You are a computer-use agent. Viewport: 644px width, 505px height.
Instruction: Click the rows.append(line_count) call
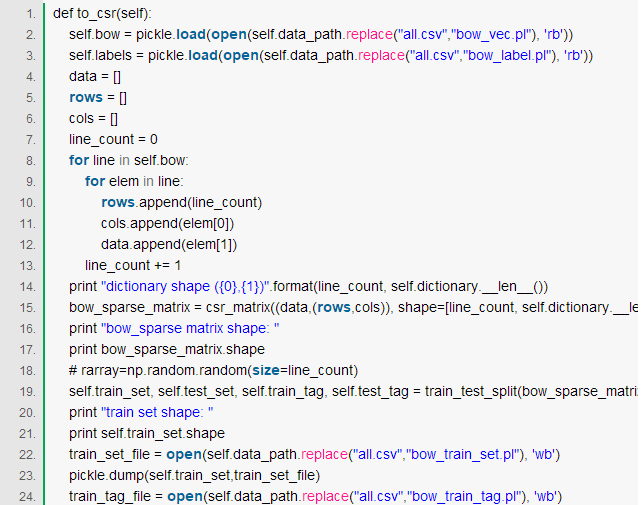tap(181, 202)
